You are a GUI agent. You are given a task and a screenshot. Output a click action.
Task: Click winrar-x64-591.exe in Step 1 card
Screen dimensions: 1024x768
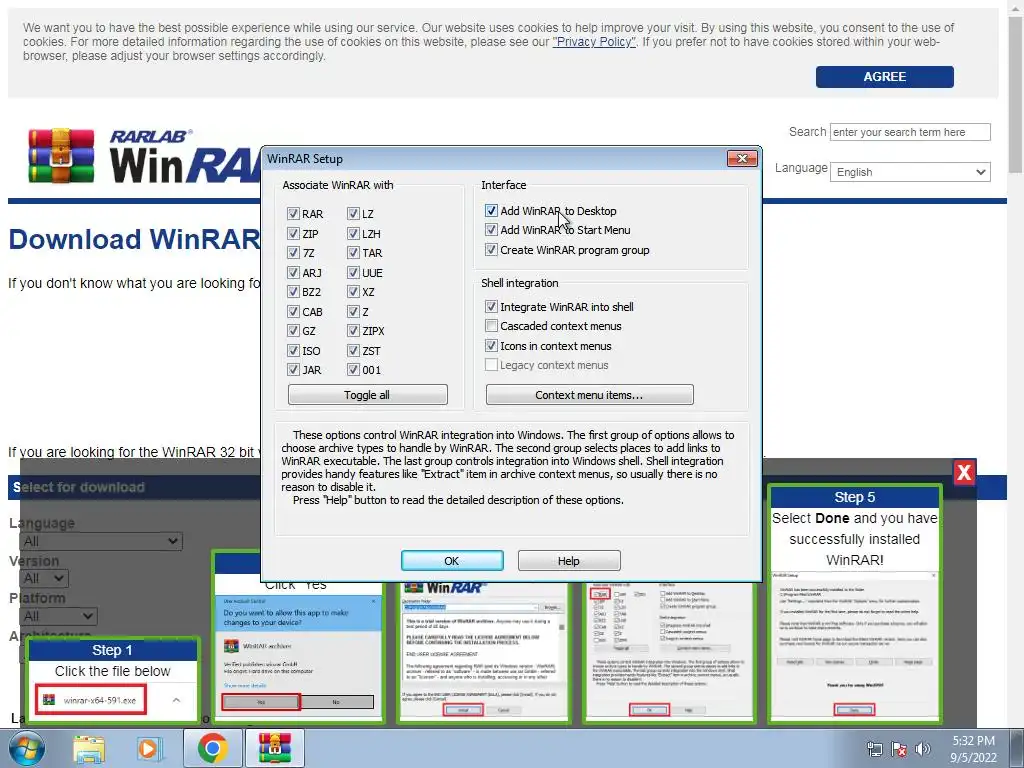pyautogui.click(x=91, y=700)
